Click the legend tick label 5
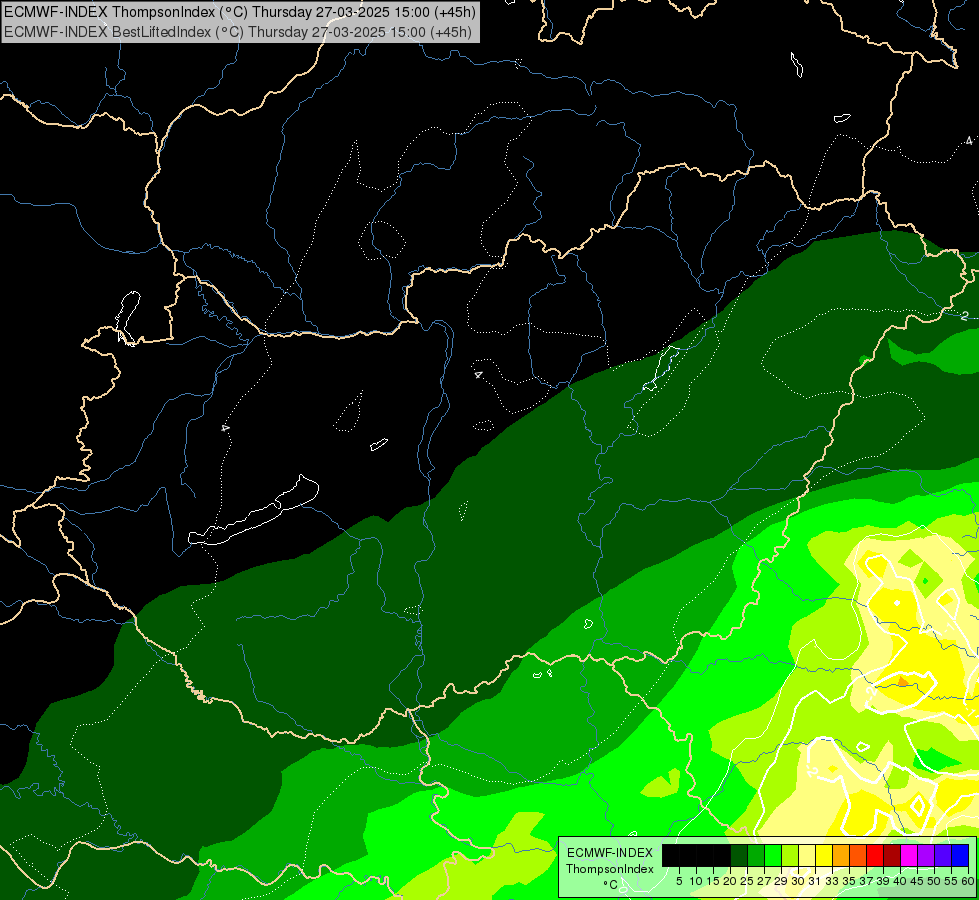Screen dimensions: 979x900 click(679, 881)
